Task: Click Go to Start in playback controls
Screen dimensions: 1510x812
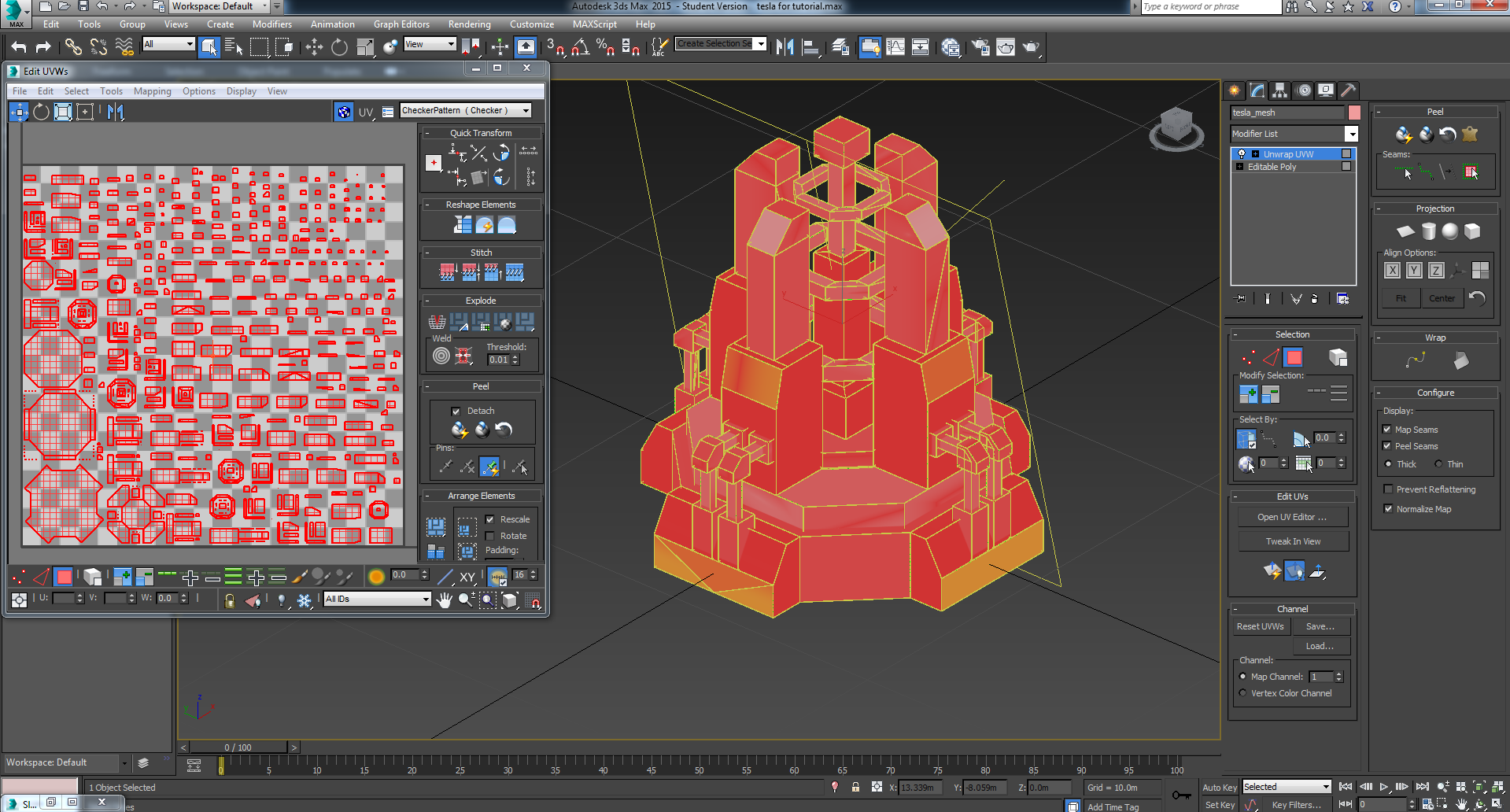Action: click(x=1346, y=787)
